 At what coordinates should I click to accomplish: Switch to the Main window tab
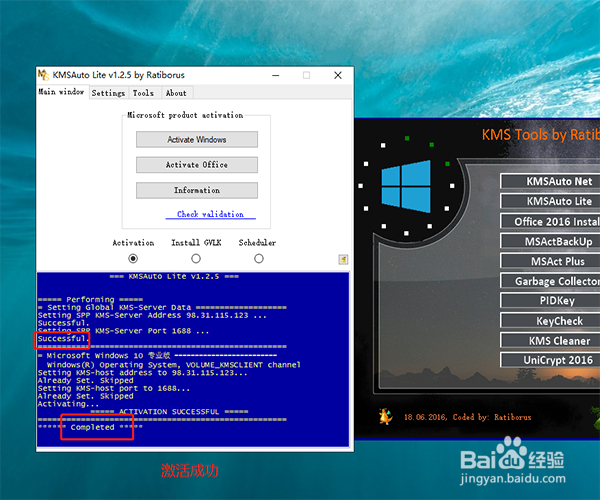coord(61,92)
